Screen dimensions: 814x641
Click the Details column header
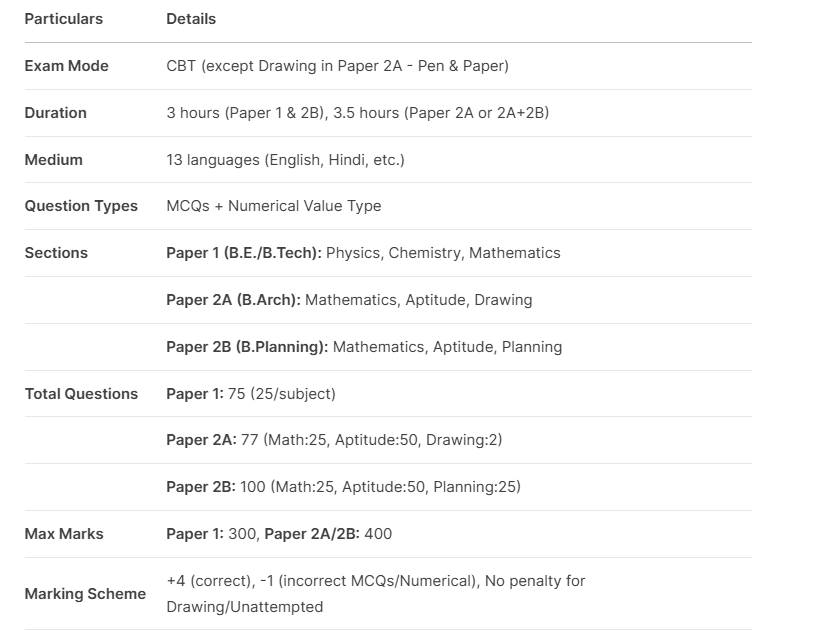(191, 19)
